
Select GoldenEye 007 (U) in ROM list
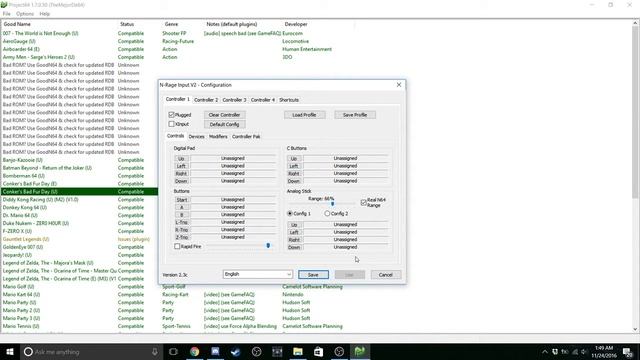[23, 247]
